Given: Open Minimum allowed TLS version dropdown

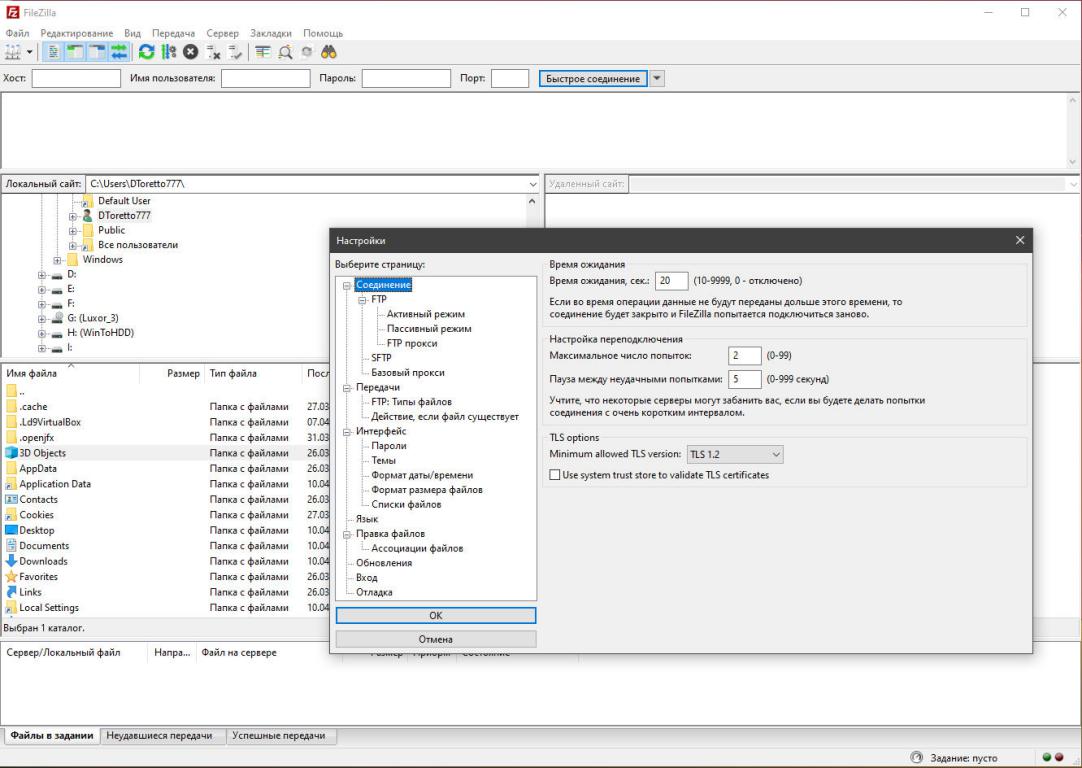Looking at the screenshot, I should click(x=734, y=455).
